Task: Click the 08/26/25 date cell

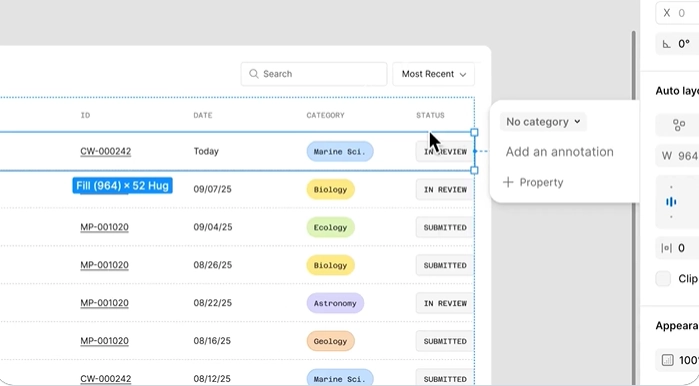Action: click(213, 265)
